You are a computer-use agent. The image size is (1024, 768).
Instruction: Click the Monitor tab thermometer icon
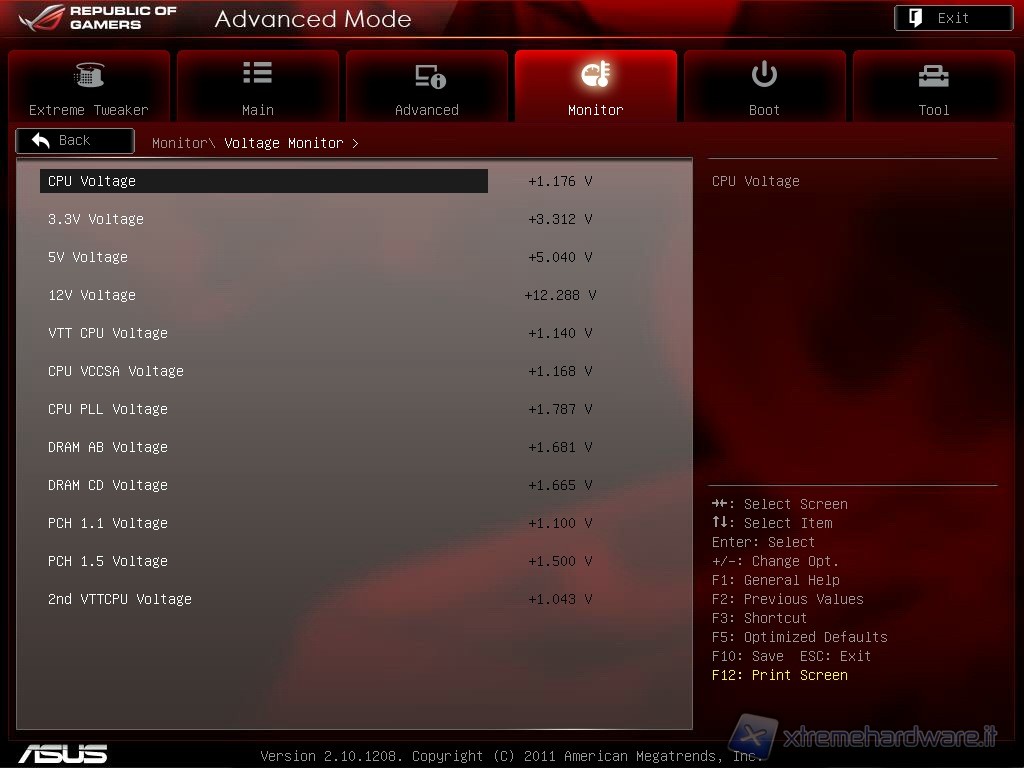(x=596, y=74)
